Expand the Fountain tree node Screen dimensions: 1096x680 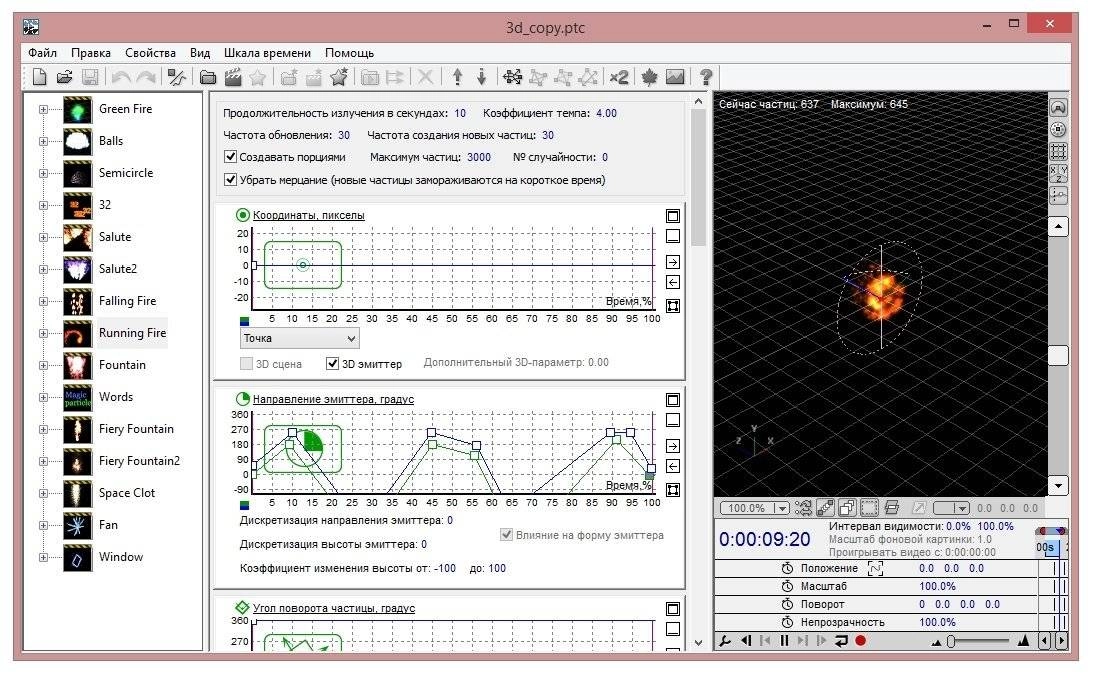[x=43, y=366]
